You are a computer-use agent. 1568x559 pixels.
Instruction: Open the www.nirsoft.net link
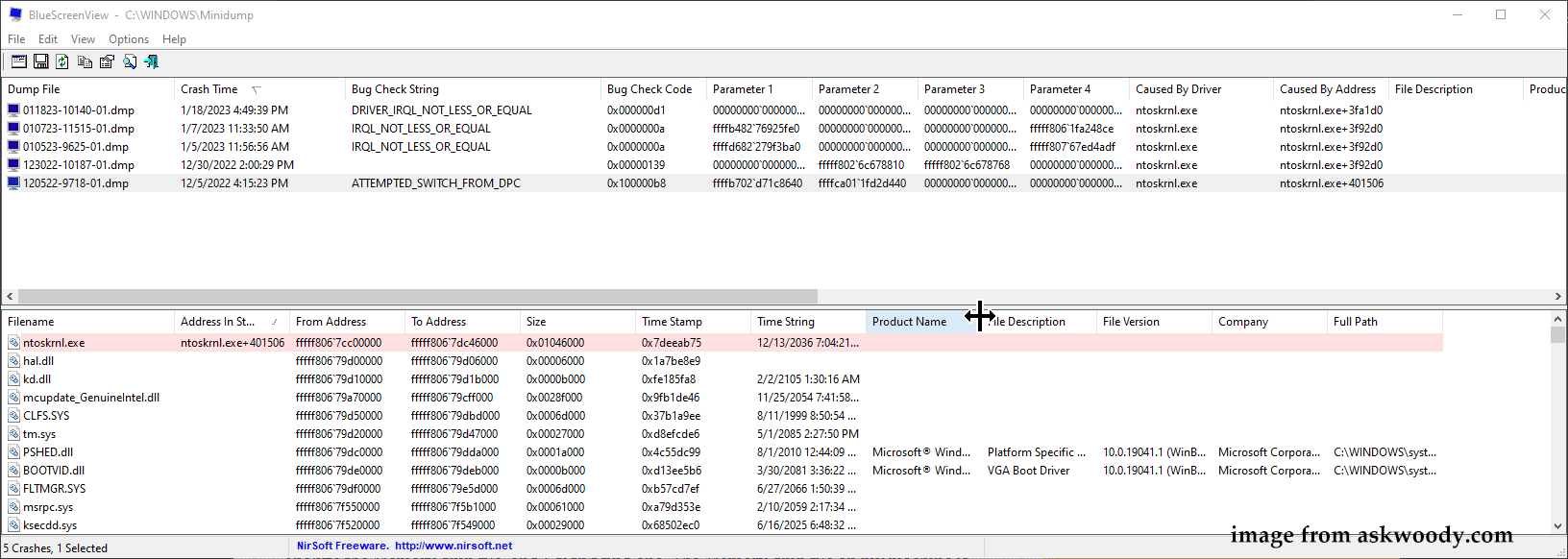click(x=453, y=546)
